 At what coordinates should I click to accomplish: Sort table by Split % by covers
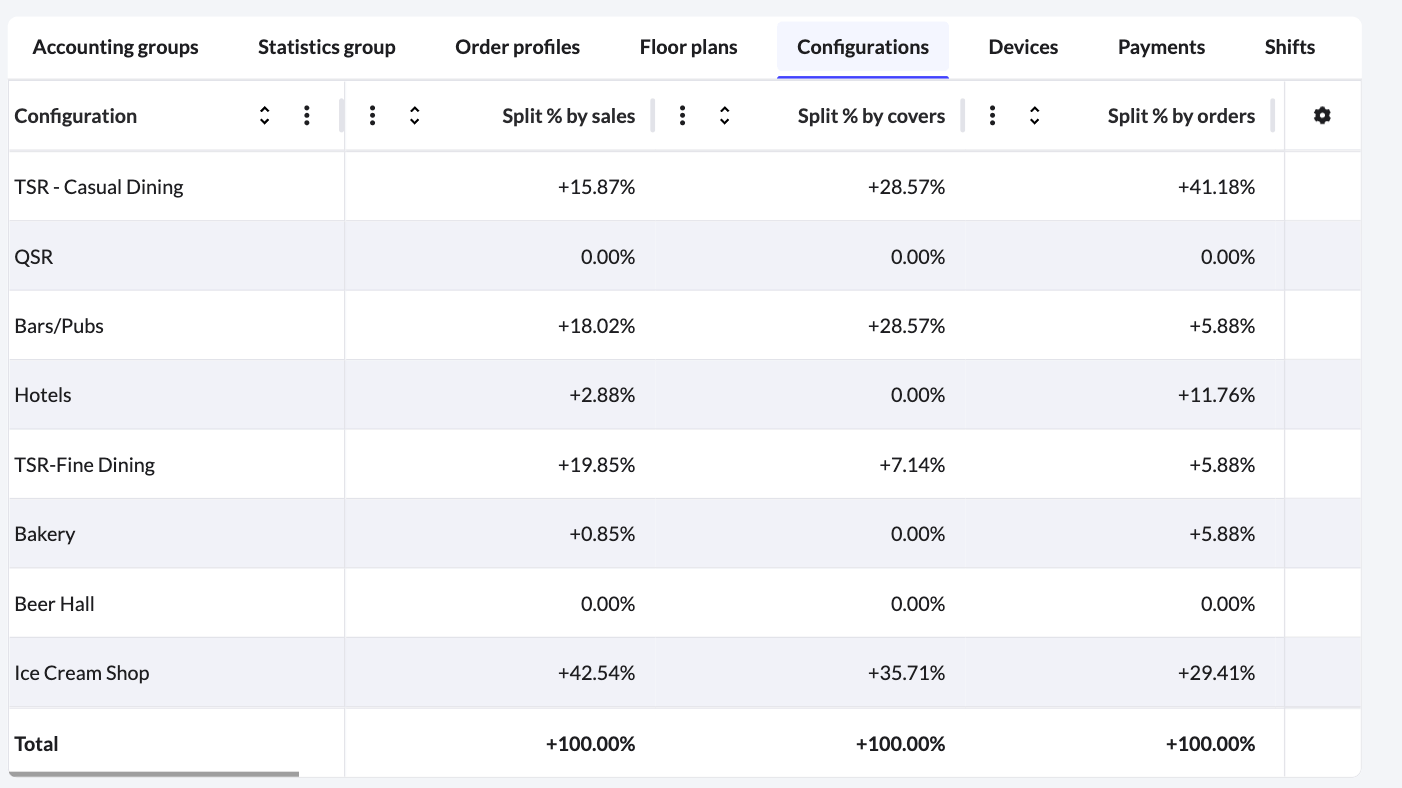725,116
